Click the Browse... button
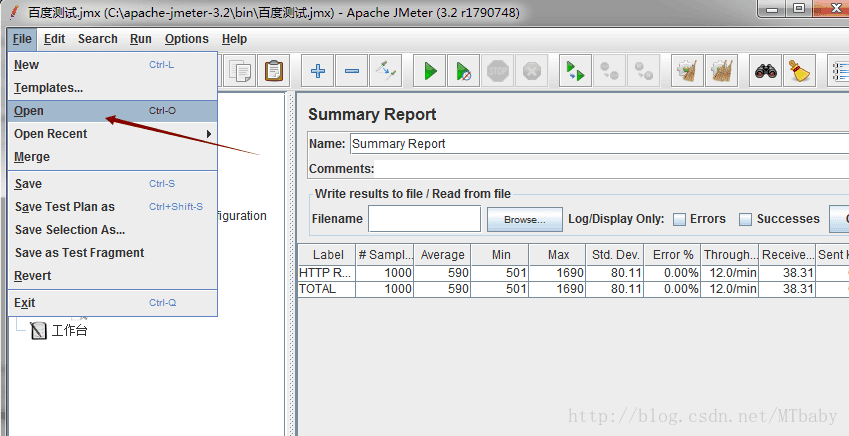Viewport: 849px width, 436px height. click(x=525, y=219)
